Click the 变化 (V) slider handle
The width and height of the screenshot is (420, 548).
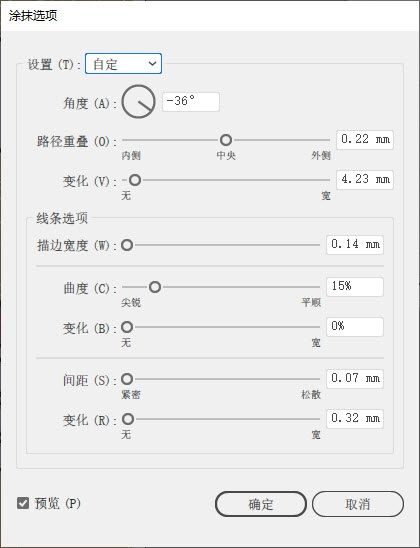[135, 180]
